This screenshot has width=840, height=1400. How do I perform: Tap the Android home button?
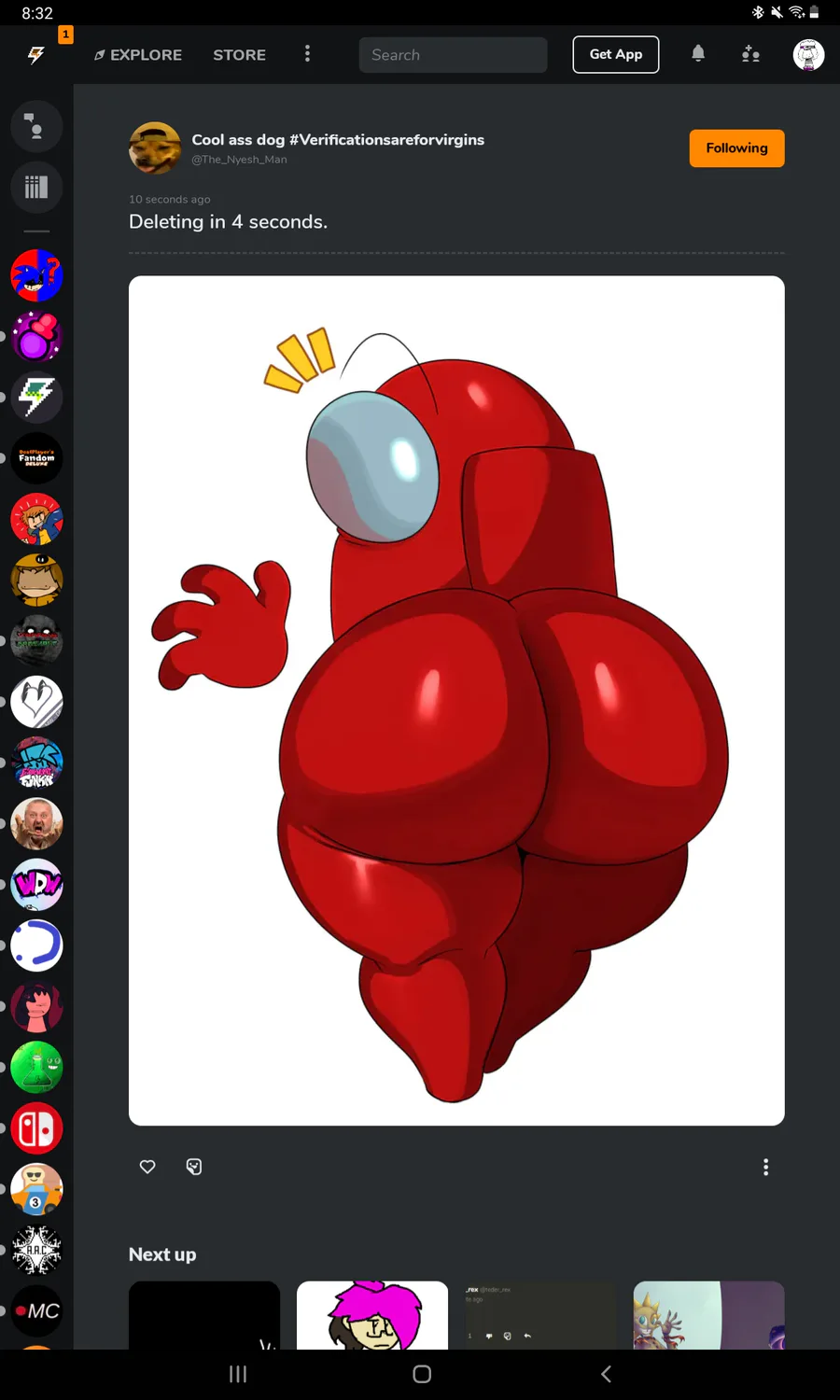422,1374
